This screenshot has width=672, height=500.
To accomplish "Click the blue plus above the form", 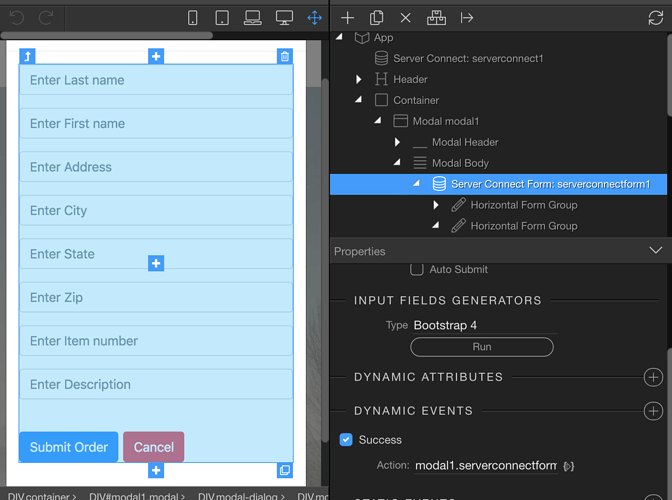I will (156, 56).
